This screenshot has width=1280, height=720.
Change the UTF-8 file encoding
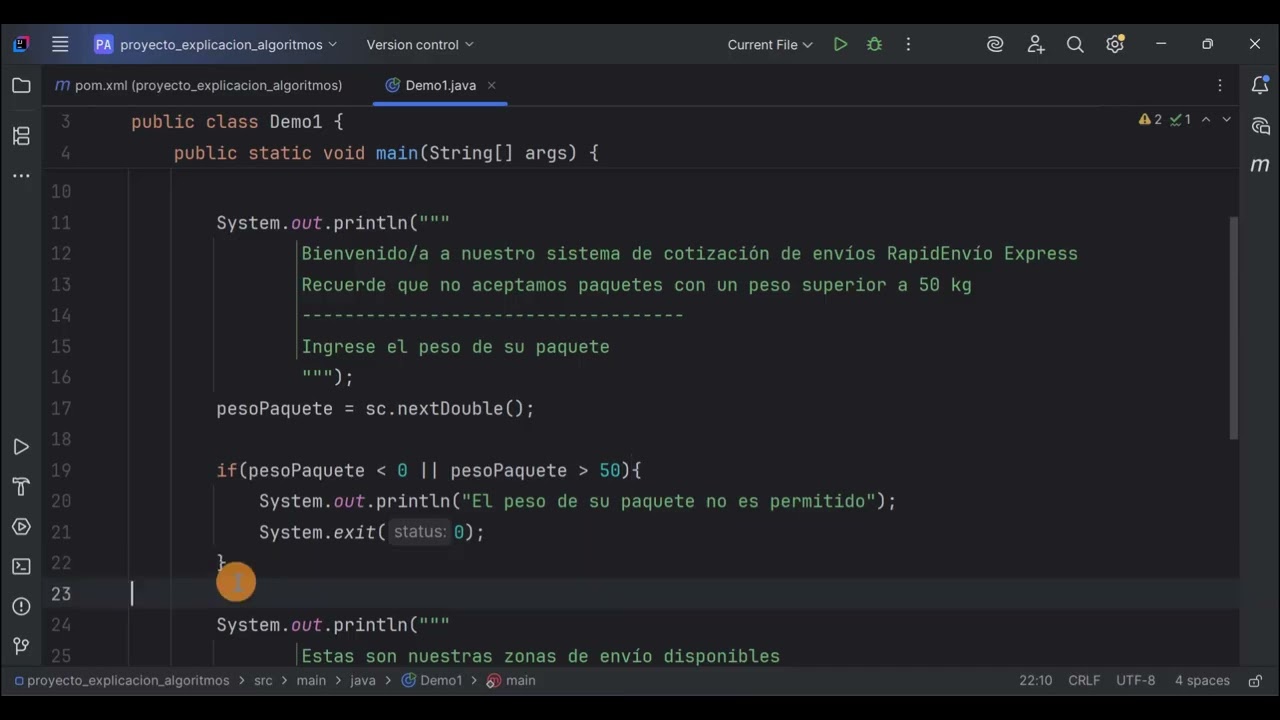[1135, 681]
